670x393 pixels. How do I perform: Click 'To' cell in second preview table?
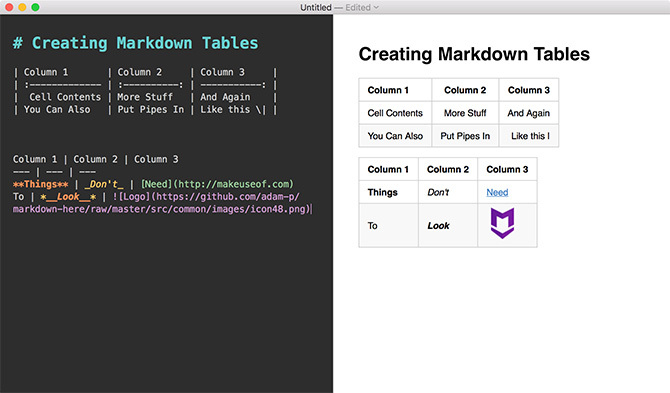388,226
